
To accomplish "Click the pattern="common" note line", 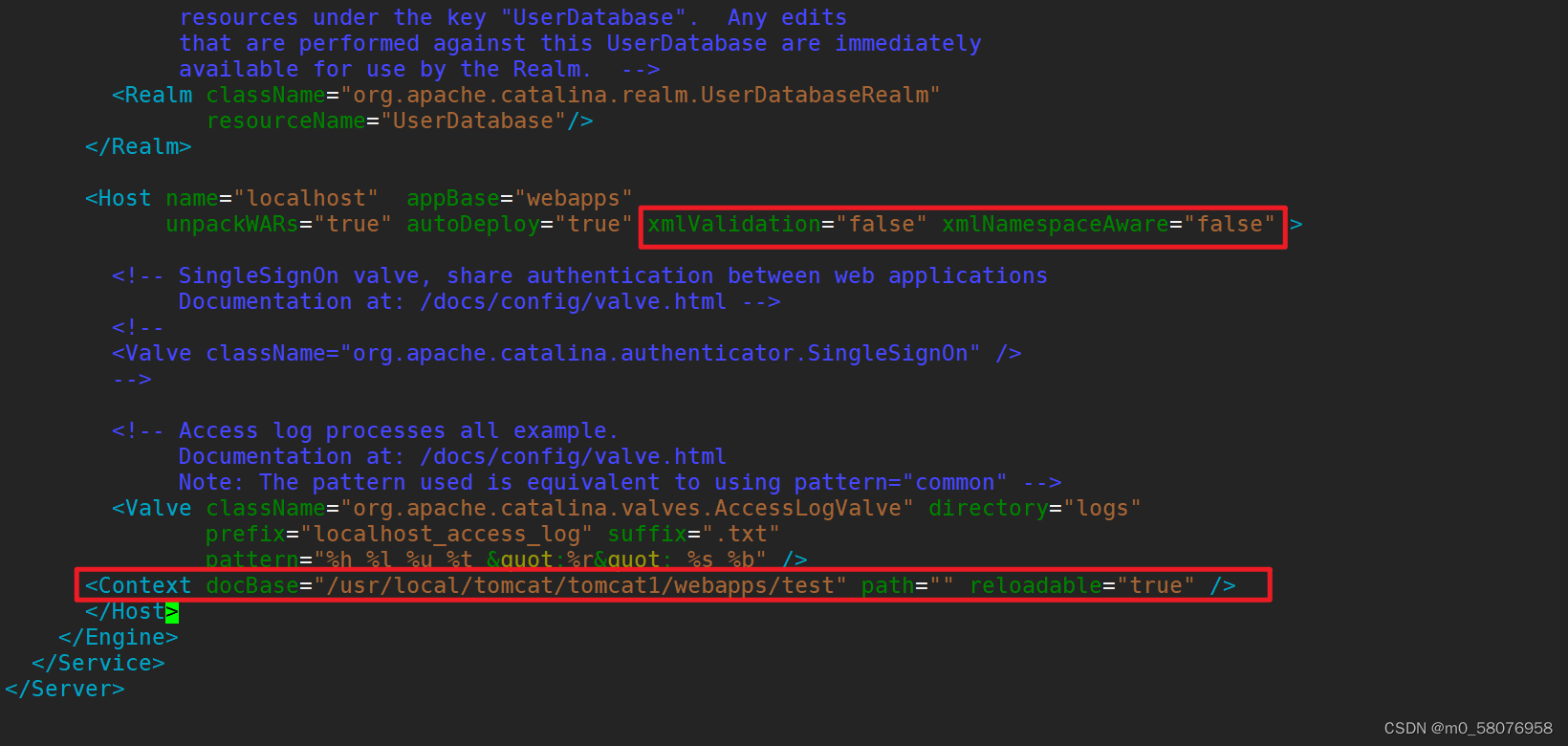I will click(621, 483).
